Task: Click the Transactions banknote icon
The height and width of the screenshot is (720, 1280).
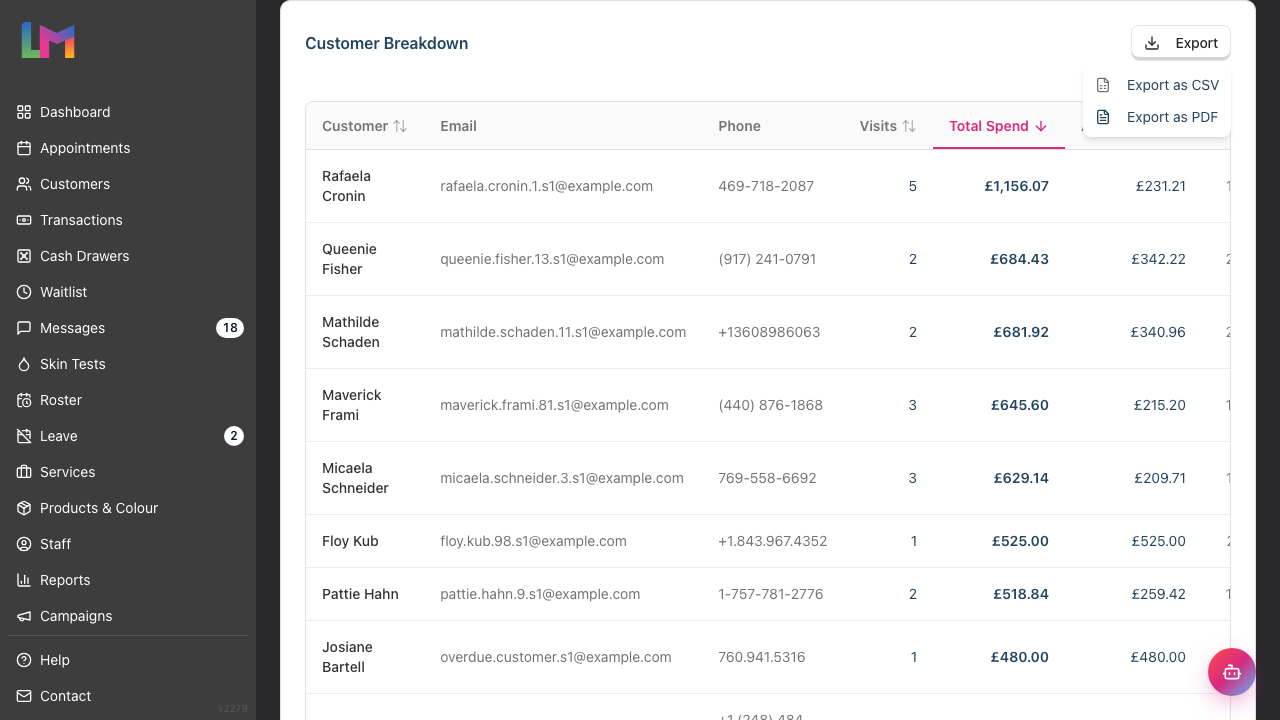Action: click(24, 220)
